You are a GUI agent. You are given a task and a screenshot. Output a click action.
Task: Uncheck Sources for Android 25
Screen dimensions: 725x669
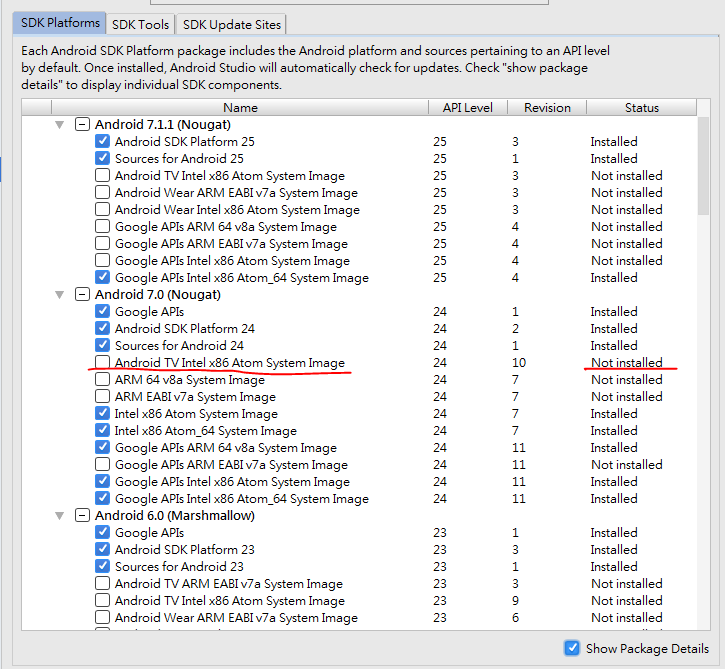[x=102, y=158]
